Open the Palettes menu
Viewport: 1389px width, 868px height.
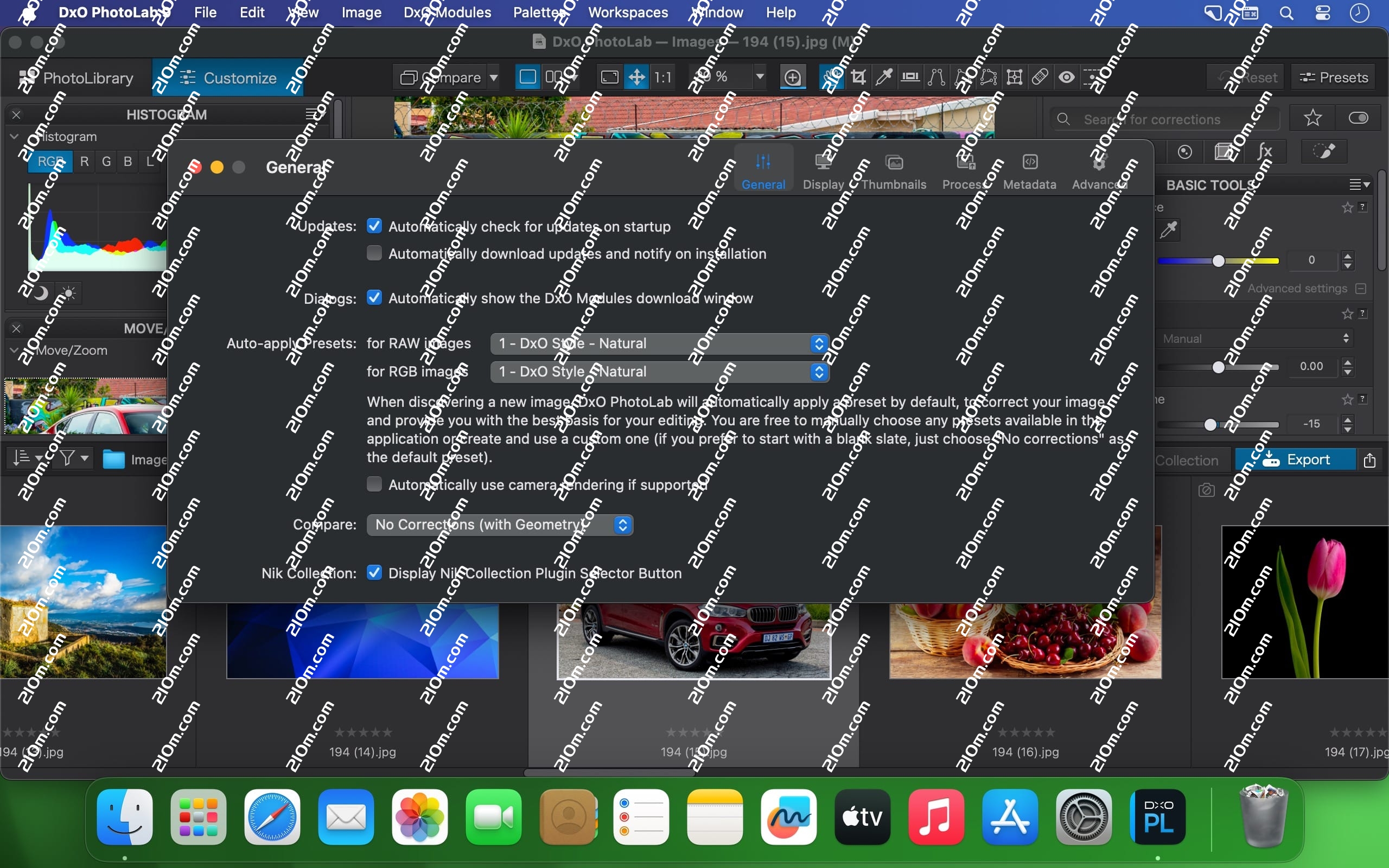click(x=538, y=12)
